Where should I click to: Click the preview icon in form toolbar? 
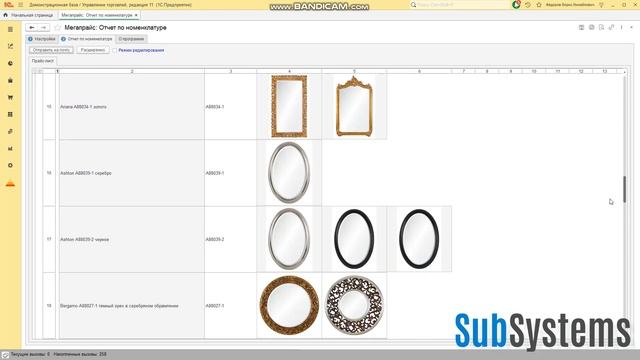point(601,27)
